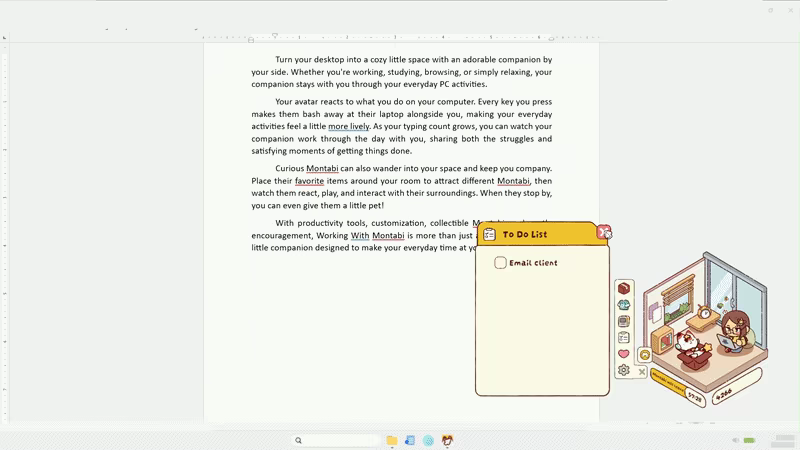Check the Email client task checkbox
Image resolution: width=800 pixels, height=450 pixels.
click(x=500, y=263)
